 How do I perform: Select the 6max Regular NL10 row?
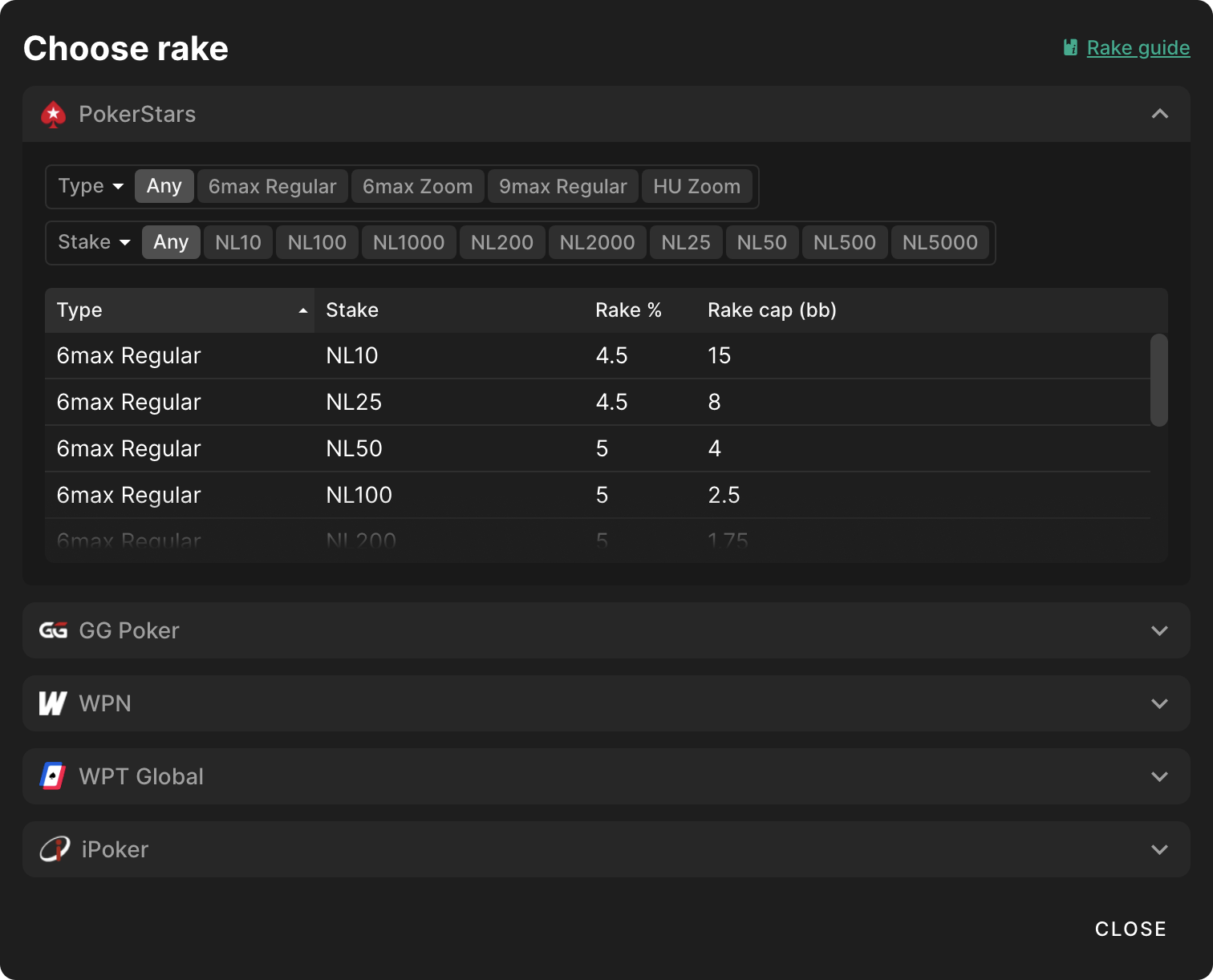coord(598,355)
